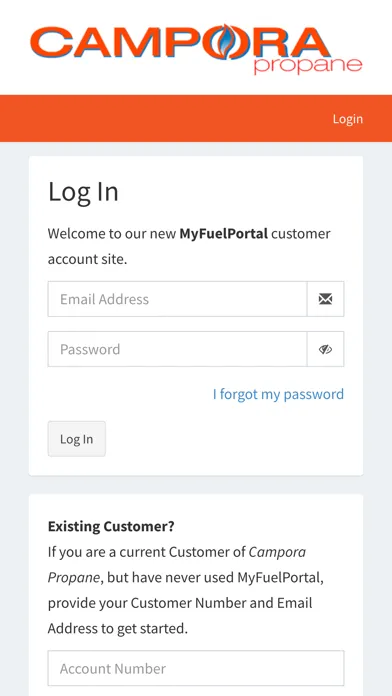Screen dimensions: 392x696
Task: Click the 'Existing Customer?' bold heading
Action: [111, 526]
